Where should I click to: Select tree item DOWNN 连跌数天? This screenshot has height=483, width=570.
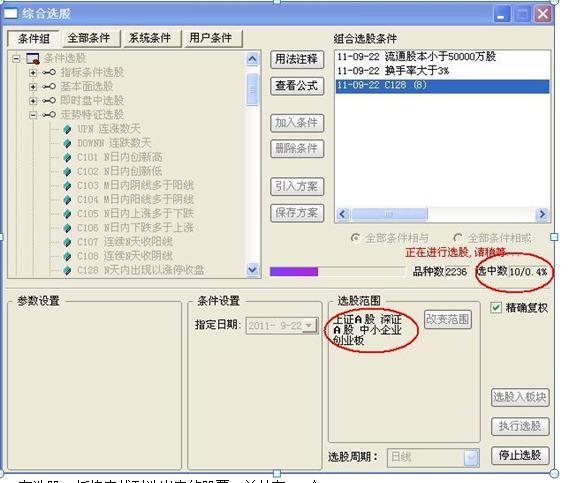click(x=114, y=143)
